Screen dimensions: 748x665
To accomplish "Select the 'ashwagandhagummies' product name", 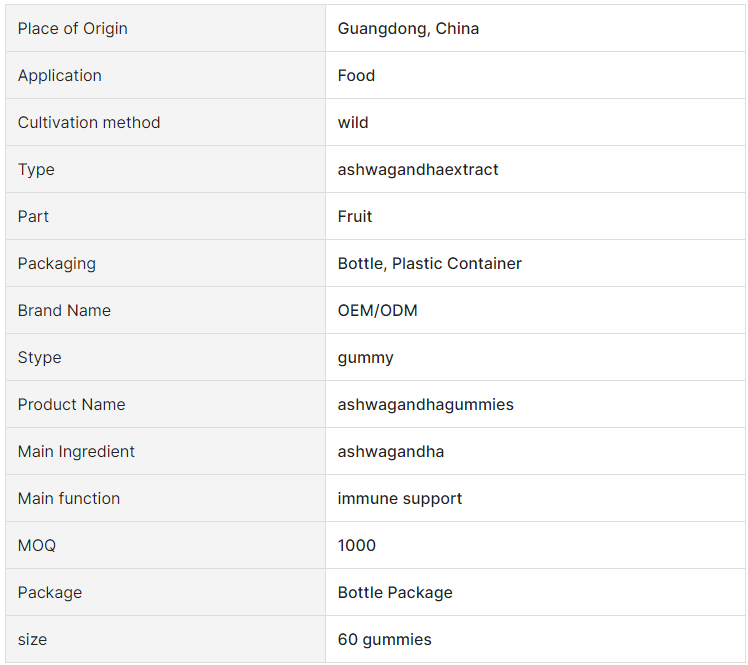I will [426, 405].
